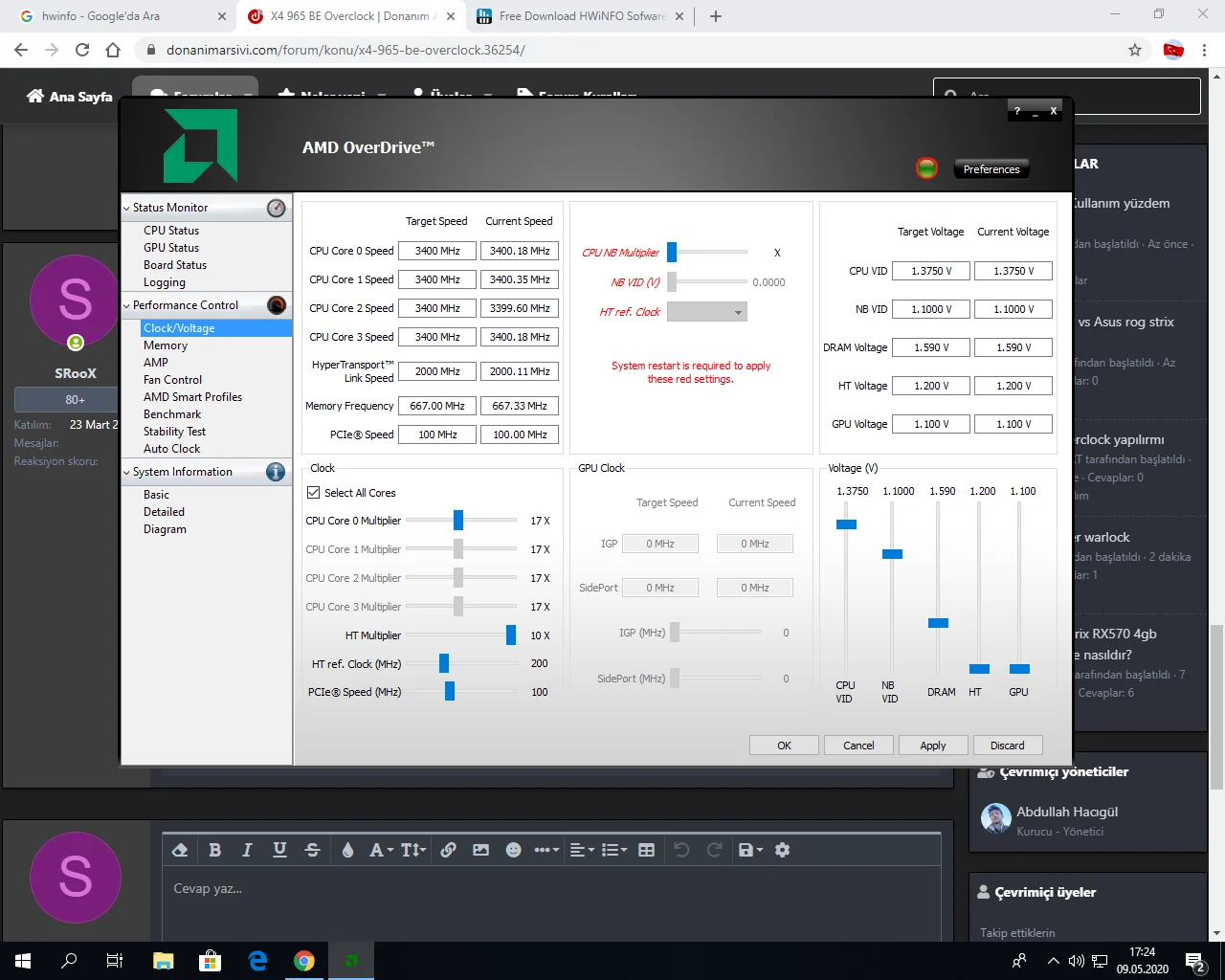Viewport: 1225px width, 980px height.
Task: Open Abdullah Hacıgül's profile link
Action: point(1067,812)
